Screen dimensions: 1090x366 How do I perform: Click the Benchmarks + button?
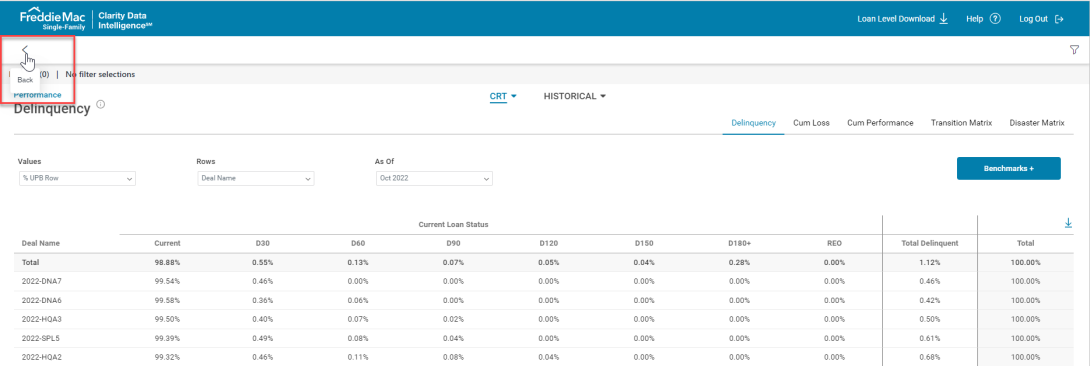coord(1009,169)
